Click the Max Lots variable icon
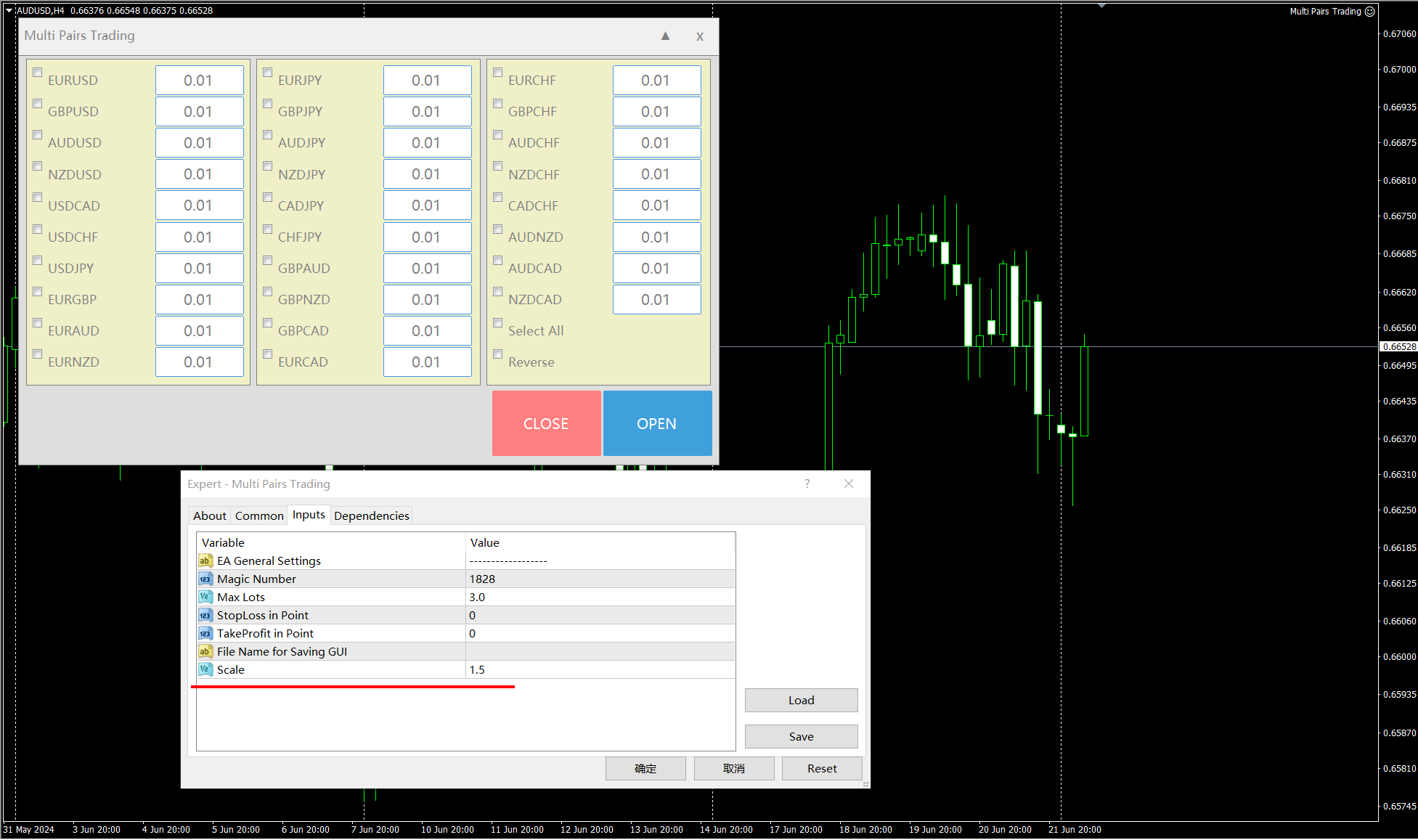1418x840 pixels. [x=205, y=598]
